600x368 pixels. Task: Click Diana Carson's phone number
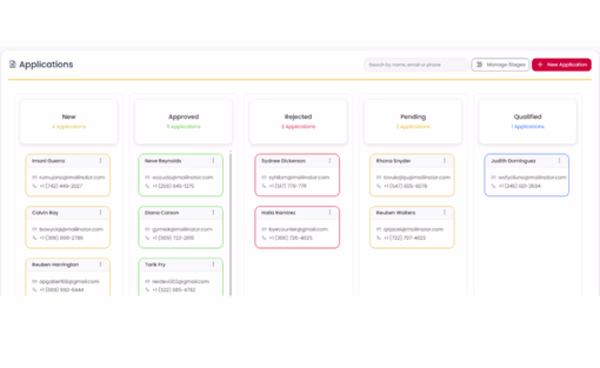pyautogui.click(x=173, y=238)
